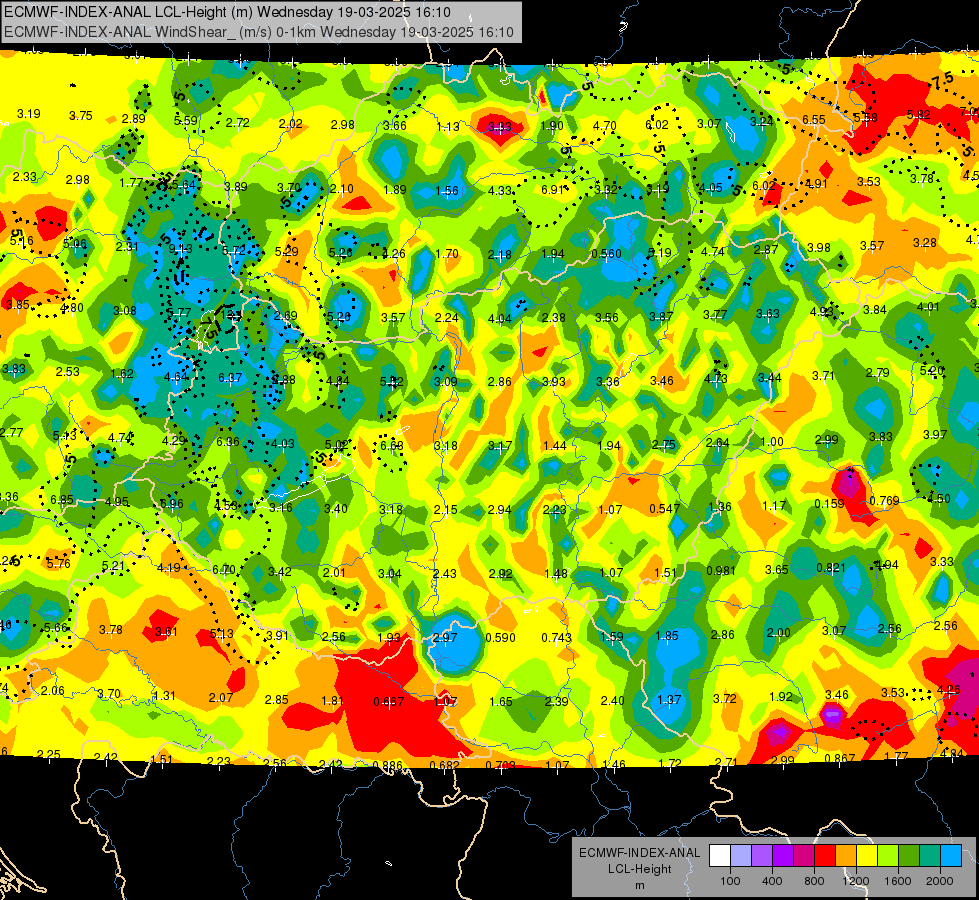This screenshot has width=979, height=900.
Task: Click the wind shear value 5.59
Action: [185, 121]
